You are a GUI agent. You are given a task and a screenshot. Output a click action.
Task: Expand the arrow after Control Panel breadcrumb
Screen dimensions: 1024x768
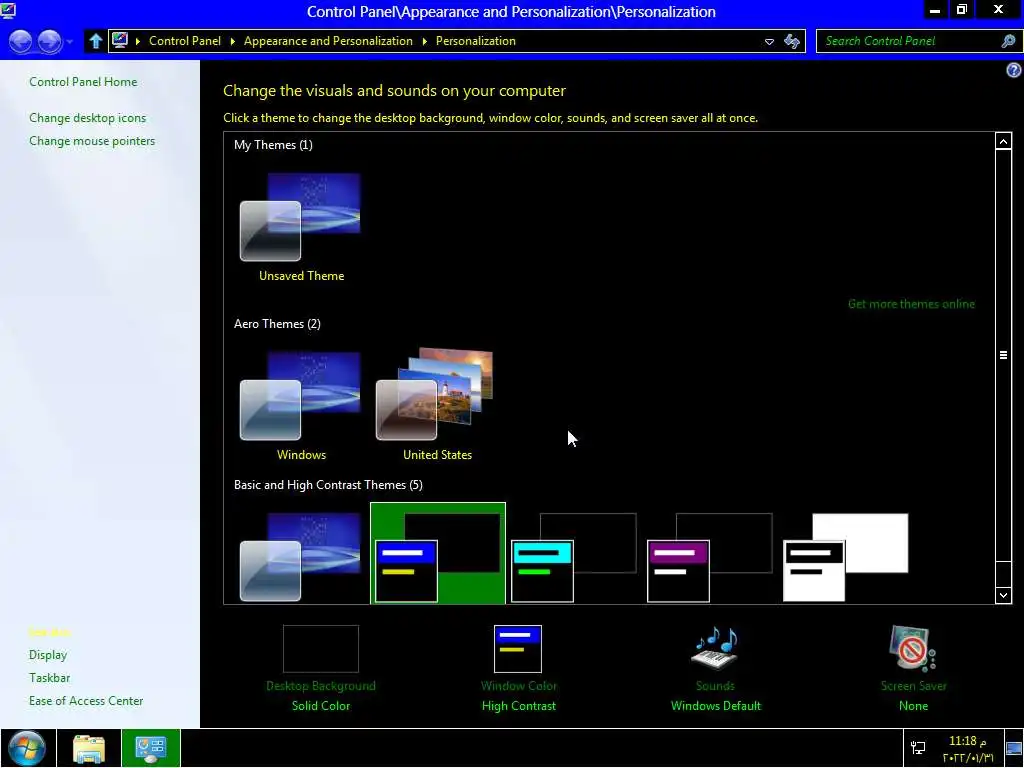point(232,41)
